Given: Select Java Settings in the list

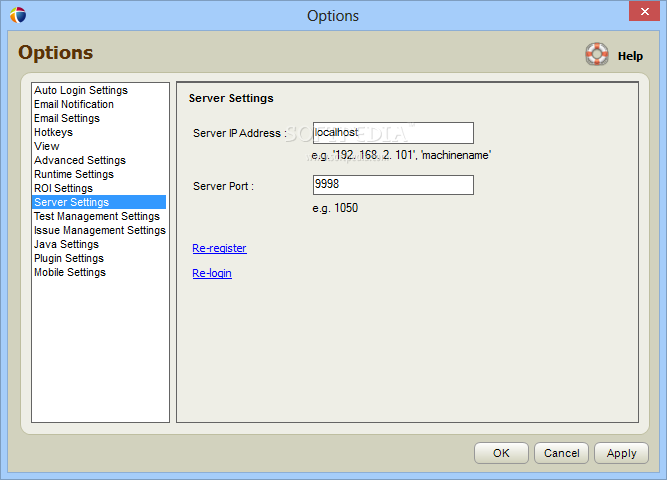Looking at the screenshot, I should coord(66,244).
